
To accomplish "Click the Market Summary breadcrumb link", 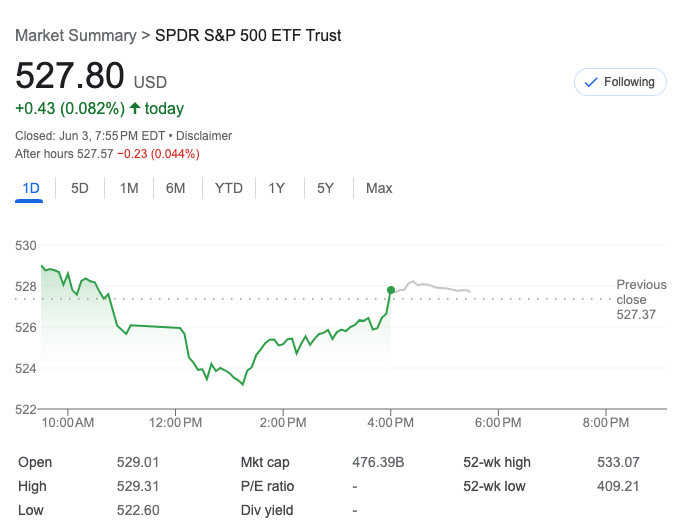I will coord(75,35).
